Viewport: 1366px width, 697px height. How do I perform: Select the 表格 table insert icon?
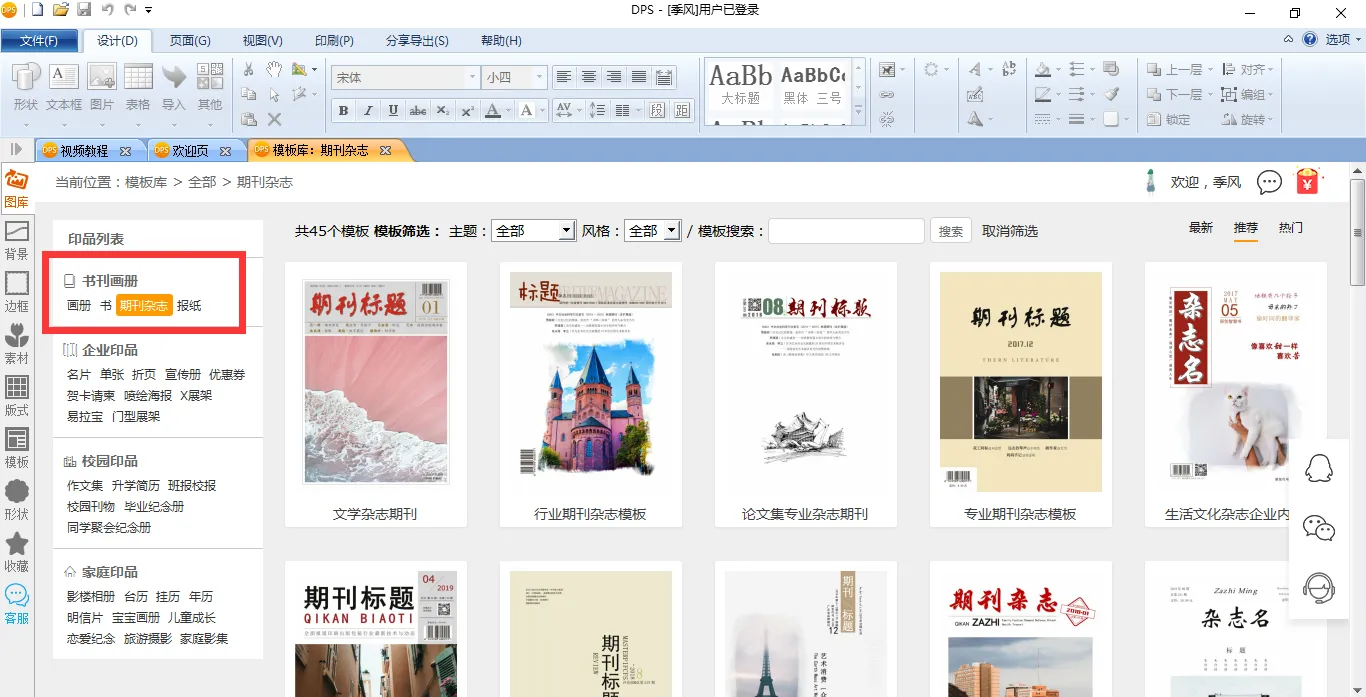click(x=138, y=86)
